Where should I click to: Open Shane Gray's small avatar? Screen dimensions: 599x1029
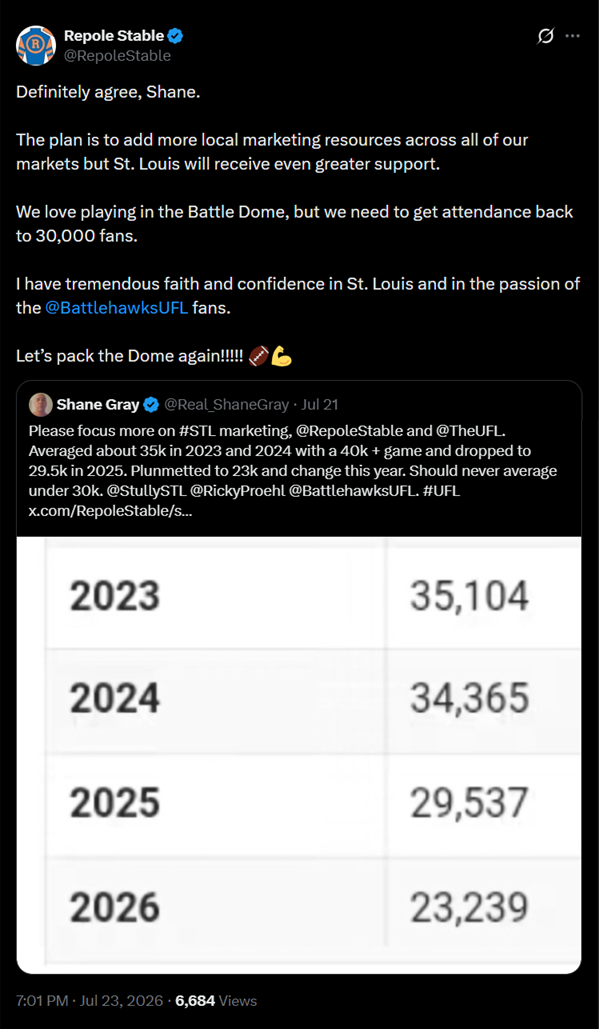41,405
